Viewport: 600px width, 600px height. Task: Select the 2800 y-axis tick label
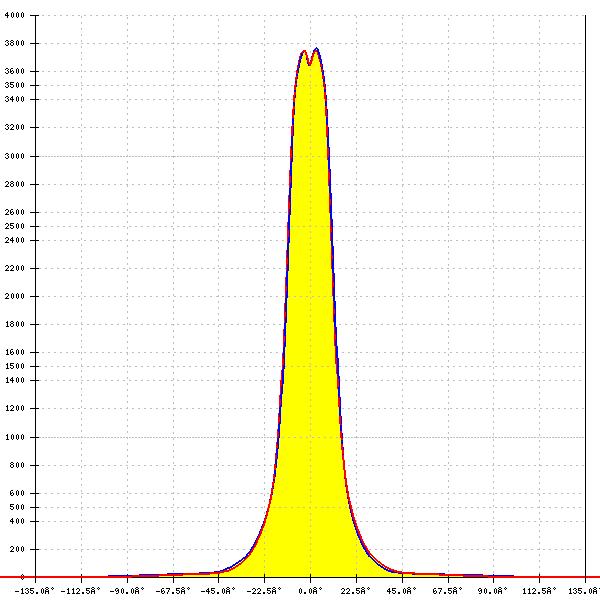click(x=15, y=184)
